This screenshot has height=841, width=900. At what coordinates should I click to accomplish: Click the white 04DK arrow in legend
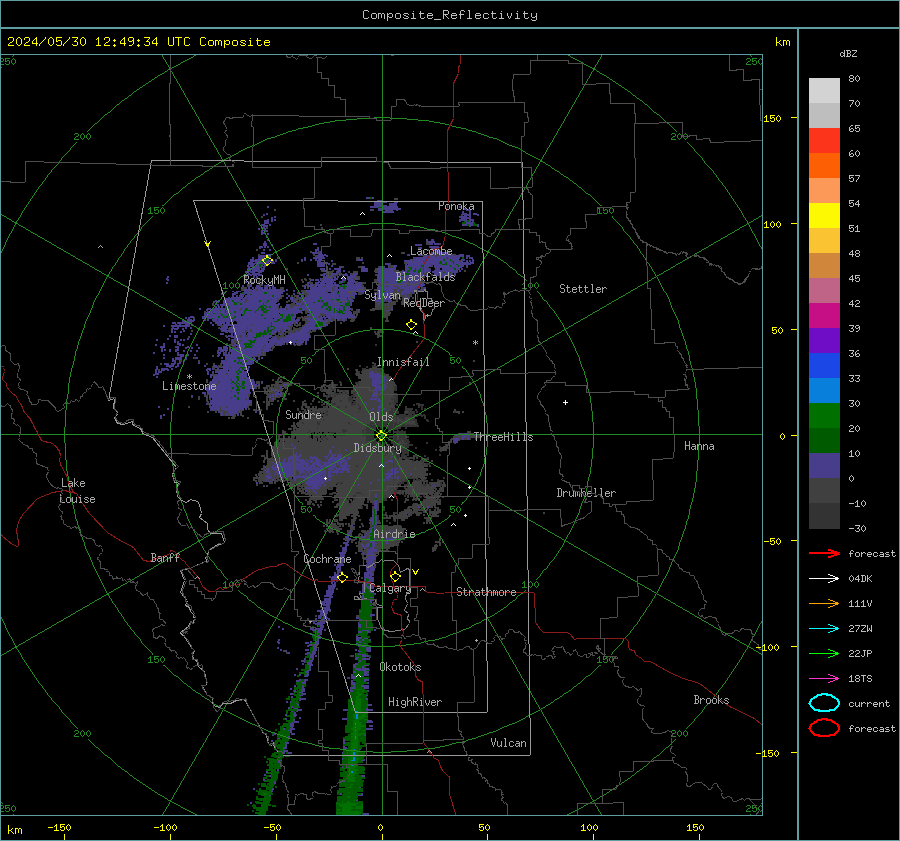(824, 579)
